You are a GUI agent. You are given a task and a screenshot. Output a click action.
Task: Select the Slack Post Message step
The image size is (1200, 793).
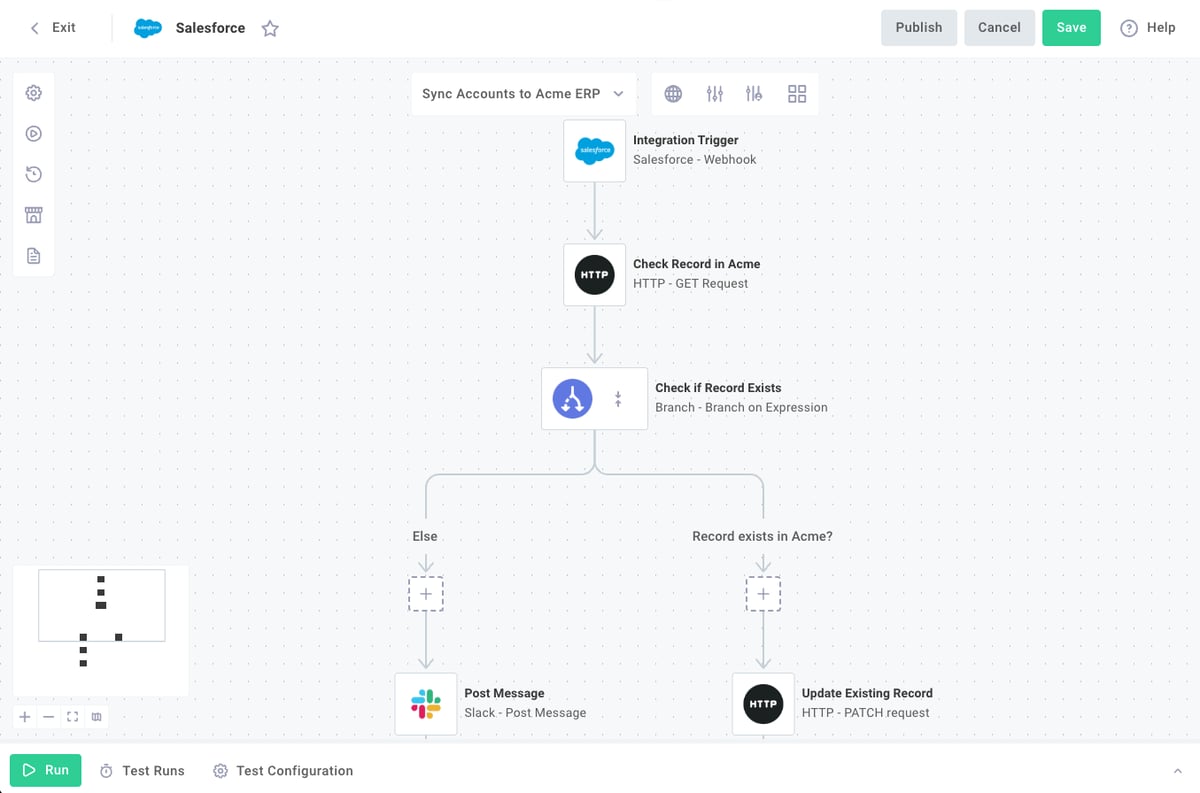click(426, 703)
